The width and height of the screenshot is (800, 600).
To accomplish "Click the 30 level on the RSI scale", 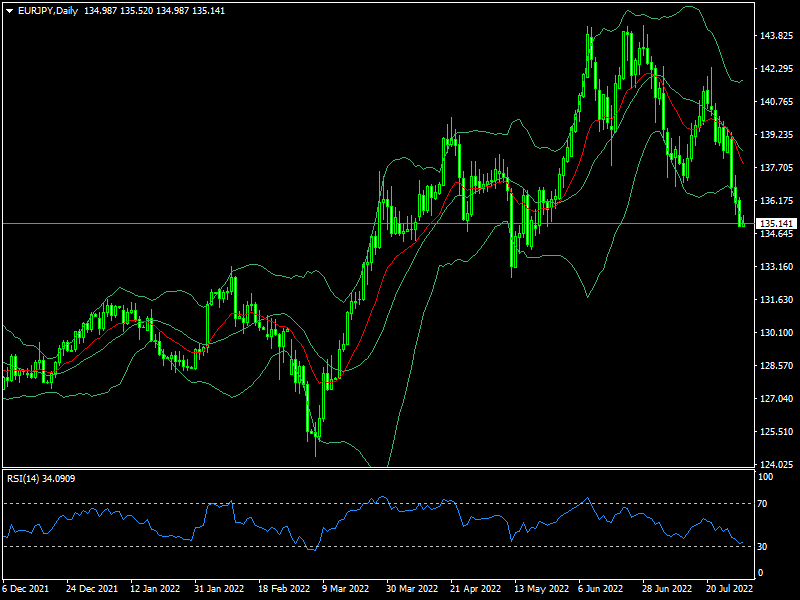I will pyautogui.click(x=762, y=546).
